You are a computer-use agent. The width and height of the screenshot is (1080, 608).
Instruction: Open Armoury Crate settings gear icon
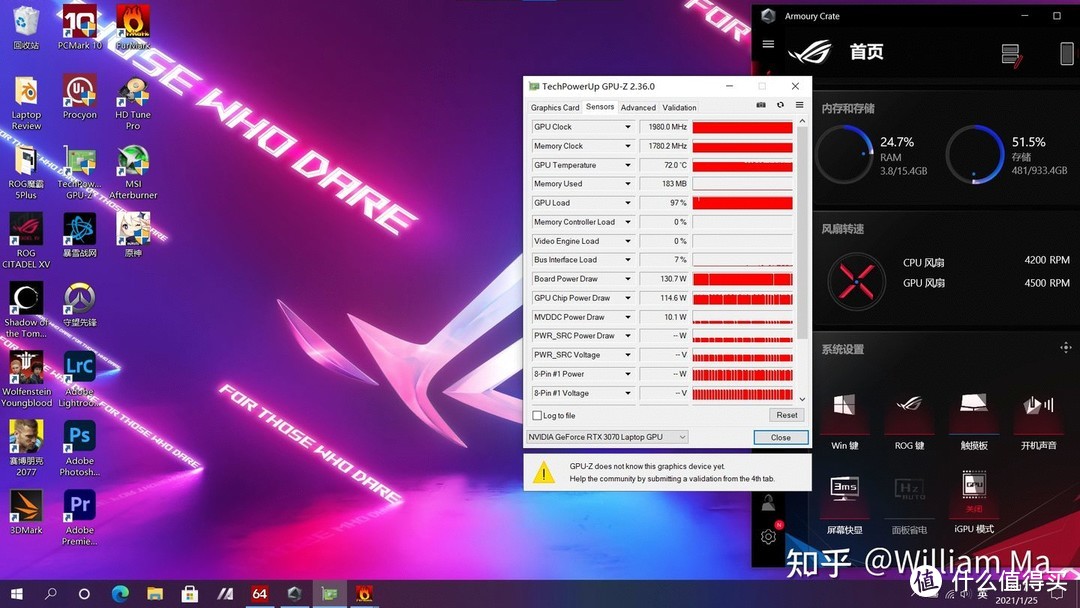click(x=769, y=536)
